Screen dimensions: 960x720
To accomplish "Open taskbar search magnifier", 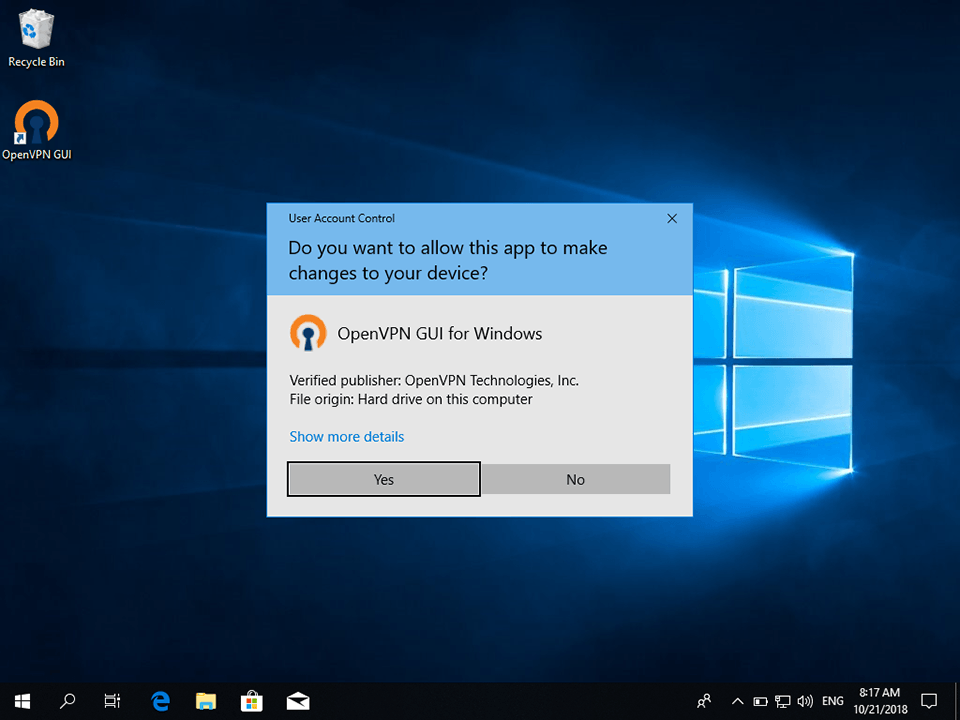I will 67,701.
